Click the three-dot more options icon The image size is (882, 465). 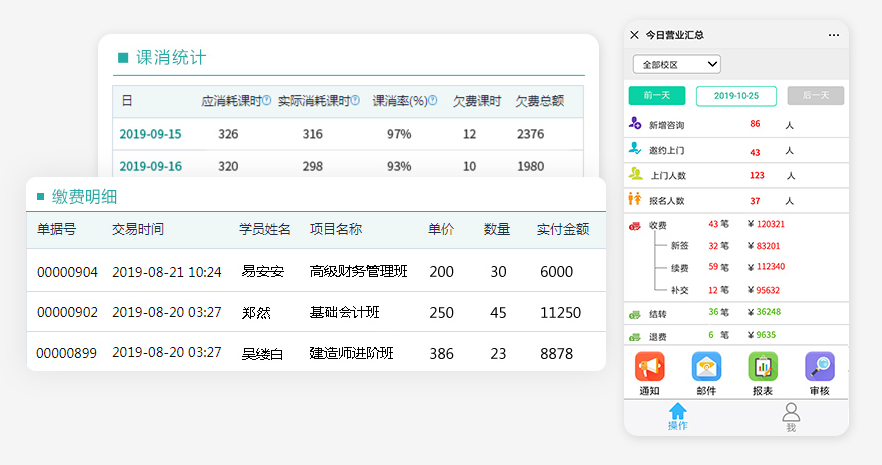(x=834, y=35)
